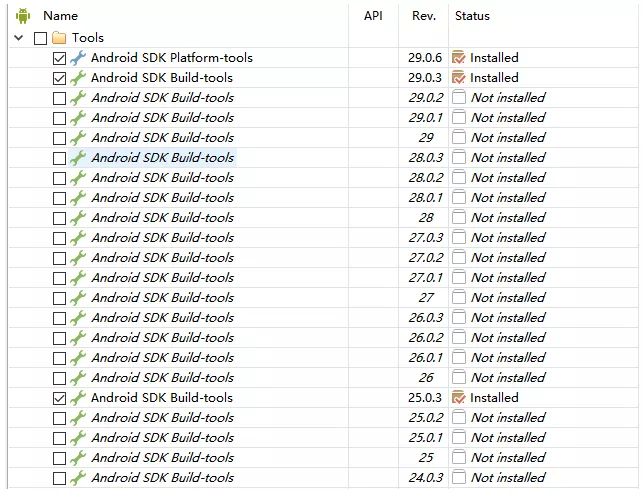
Task: Click wrench icon of Build-tools 26.0.3
Action: click(x=78, y=318)
